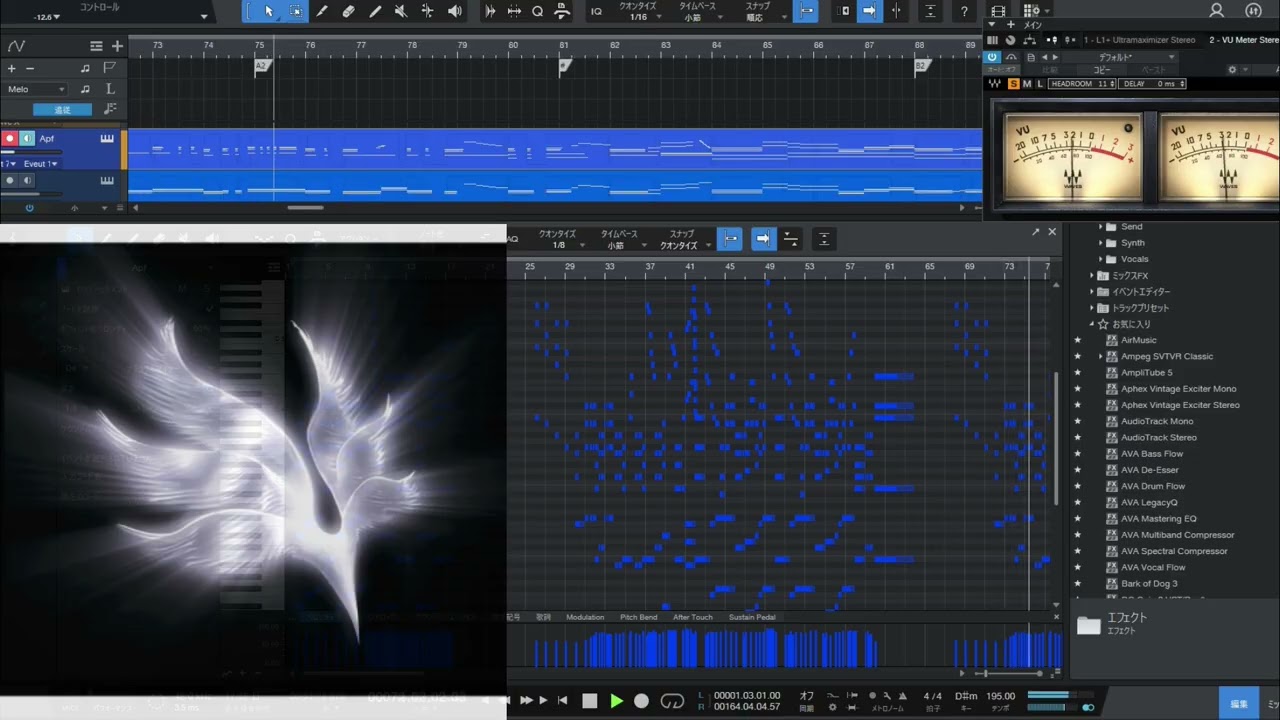Image resolution: width=1280 pixels, height=720 pixels.
Task: Click the コピー copy button in plugin header
Action: point(1102,70)
